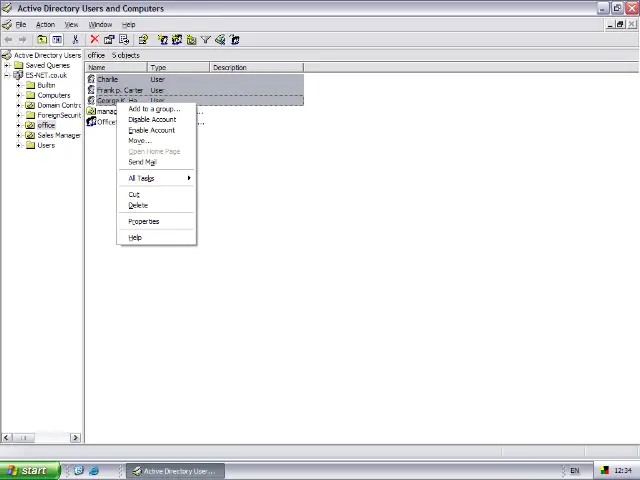Collapse the ES-NET.co.uk domain node

click(x=7, y=75)
